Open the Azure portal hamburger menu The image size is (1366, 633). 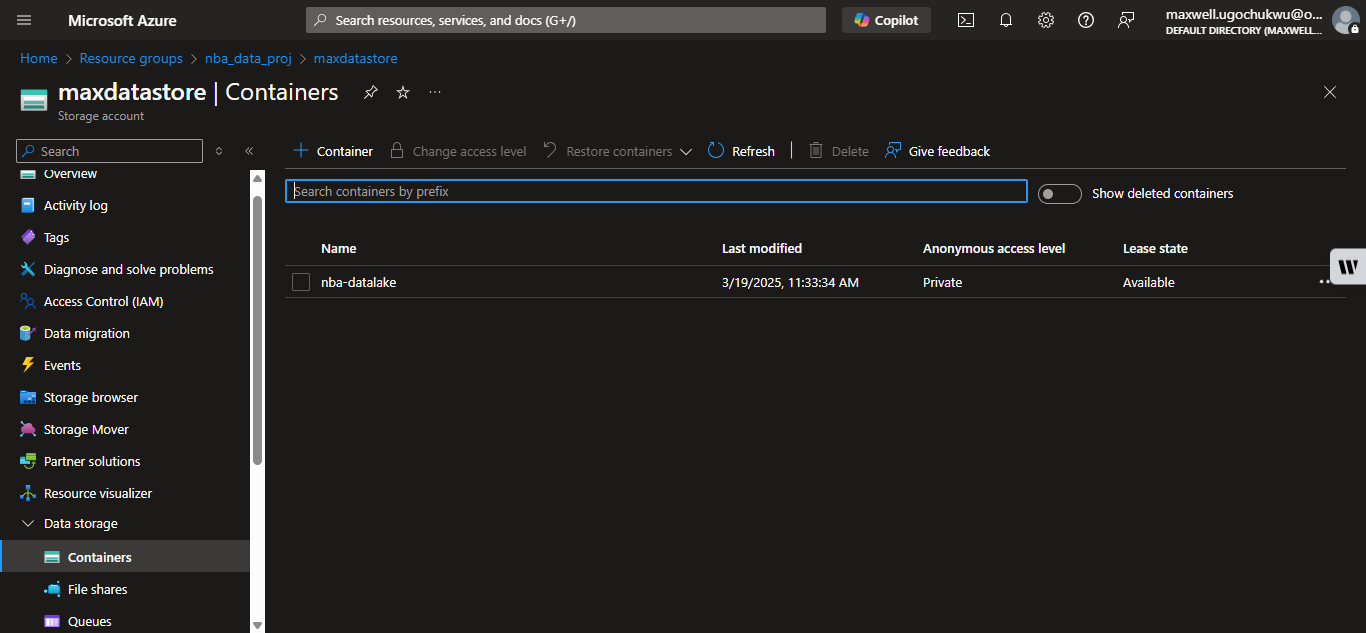[x=25, y=20]
